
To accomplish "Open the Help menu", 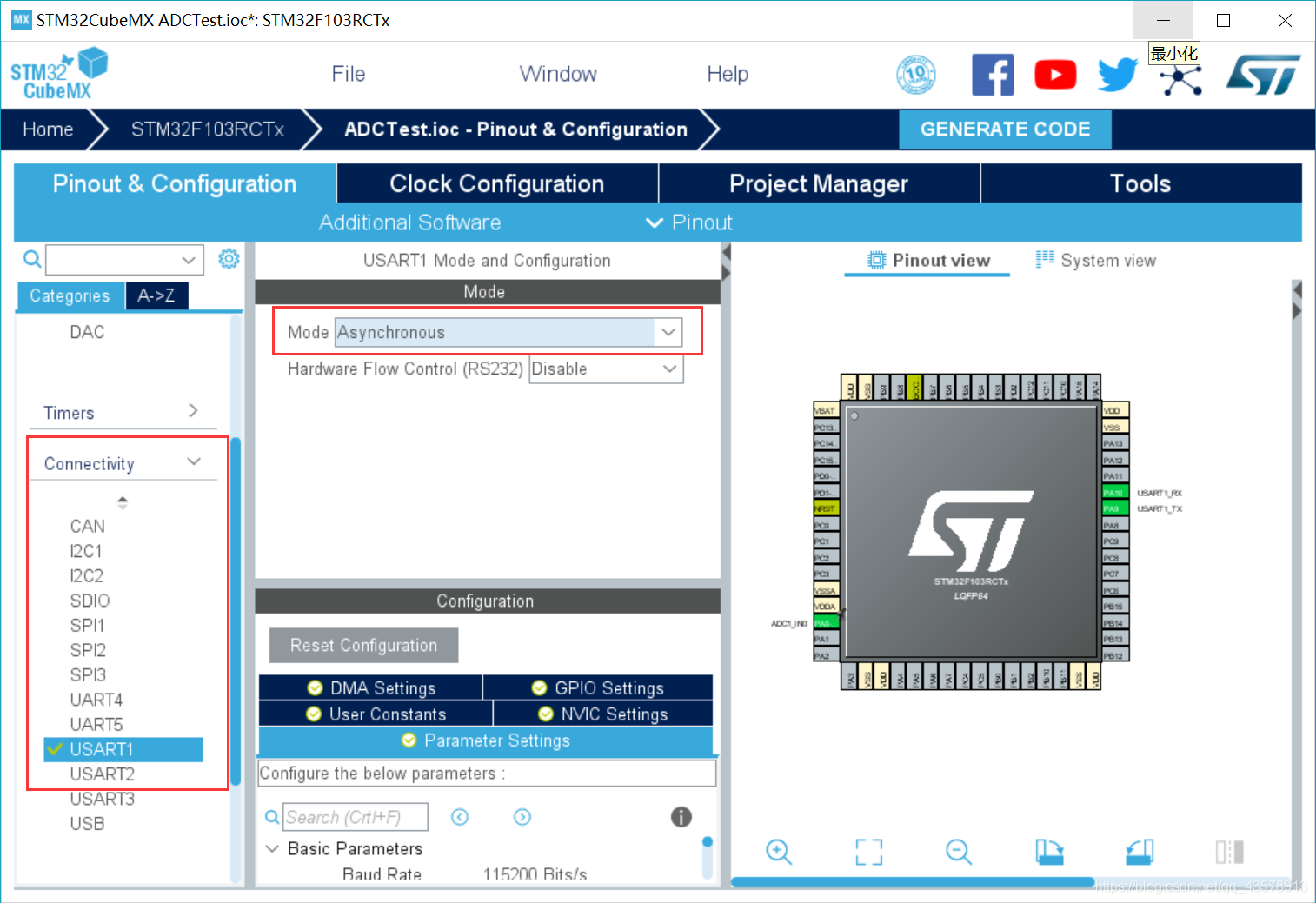I will [x=728, y=74].
